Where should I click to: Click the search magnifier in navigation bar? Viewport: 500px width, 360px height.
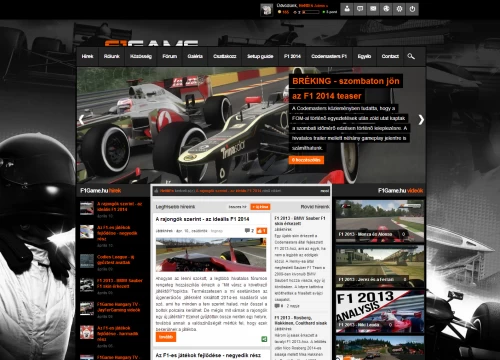pyautogui.click(x=411, y=56)
